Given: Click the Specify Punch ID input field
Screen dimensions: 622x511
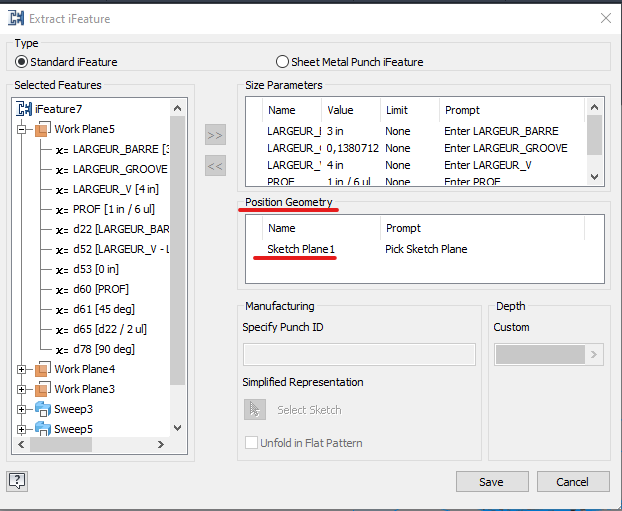Looking at the screenshot, I should [359, 355].
